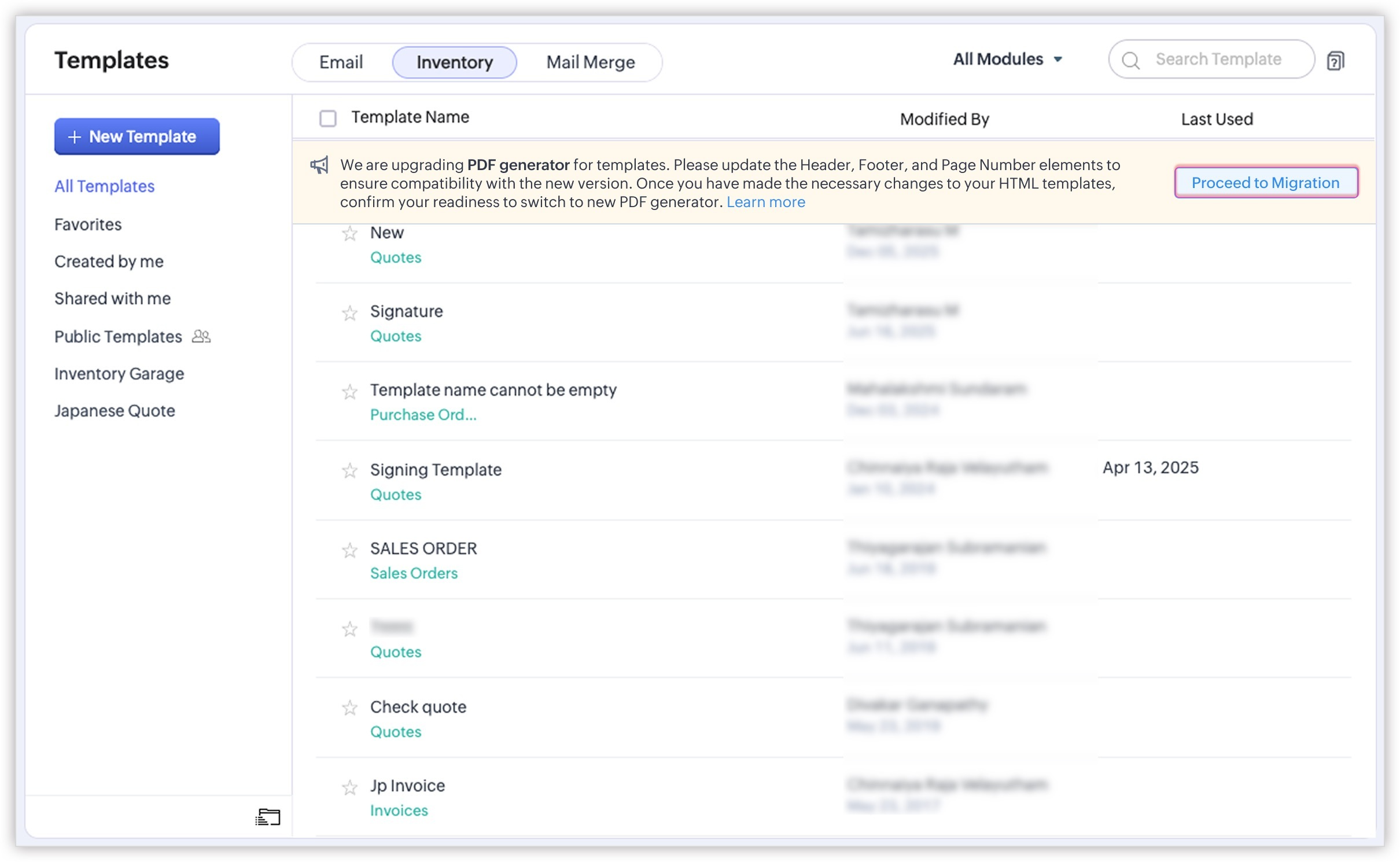Favorite the Signature template star
Screen dimensions: 1400x862
coord(349,313)
